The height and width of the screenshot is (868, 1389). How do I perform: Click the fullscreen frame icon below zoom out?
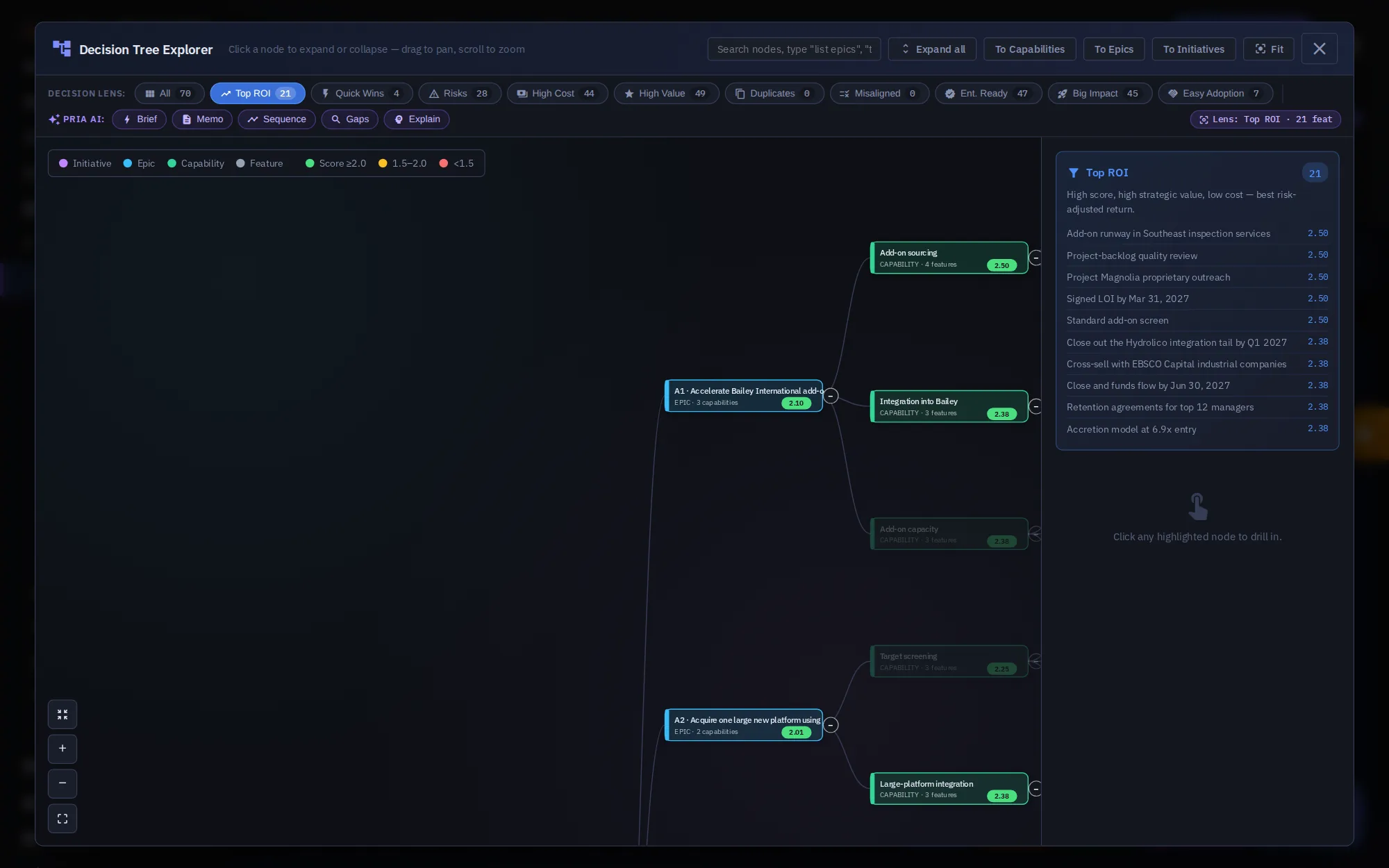click(x=63, y=819)
